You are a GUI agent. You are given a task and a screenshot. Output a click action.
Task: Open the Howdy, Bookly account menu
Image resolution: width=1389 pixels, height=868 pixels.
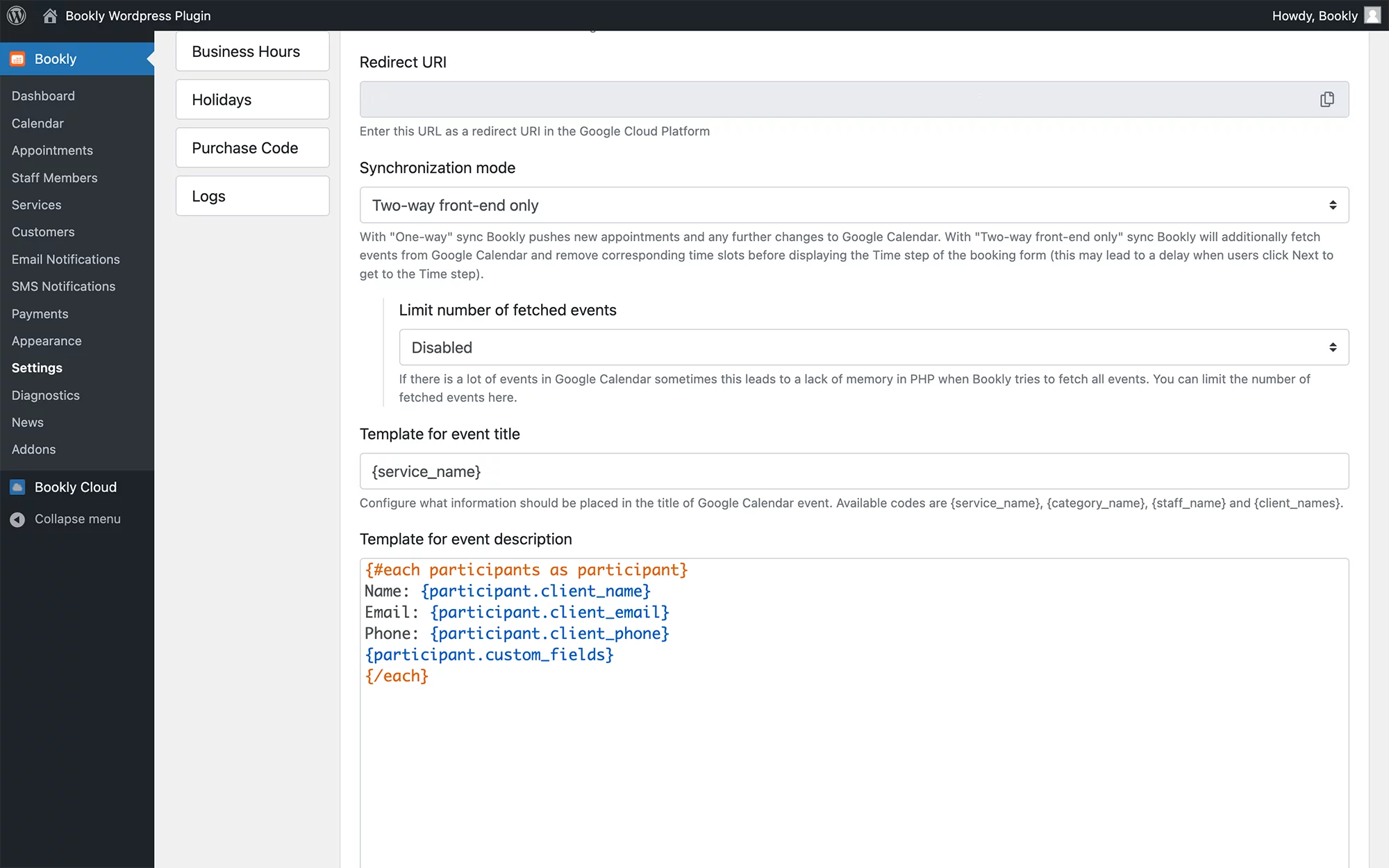click(1315, 15)
